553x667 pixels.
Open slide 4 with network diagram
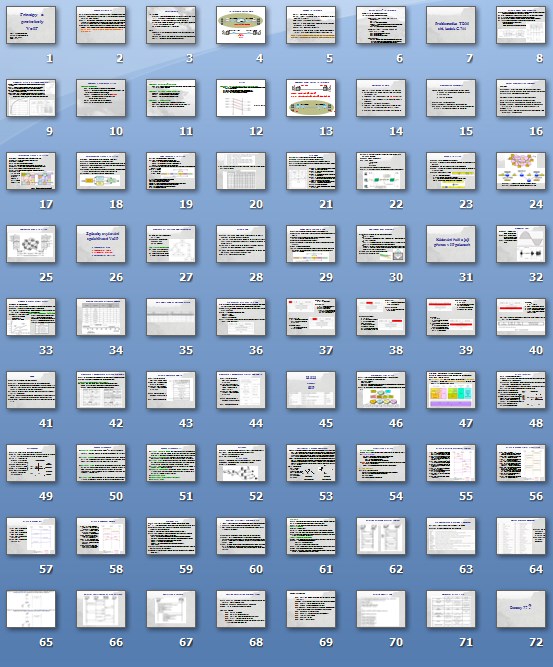pyautogui.click(x=241, y=25)
